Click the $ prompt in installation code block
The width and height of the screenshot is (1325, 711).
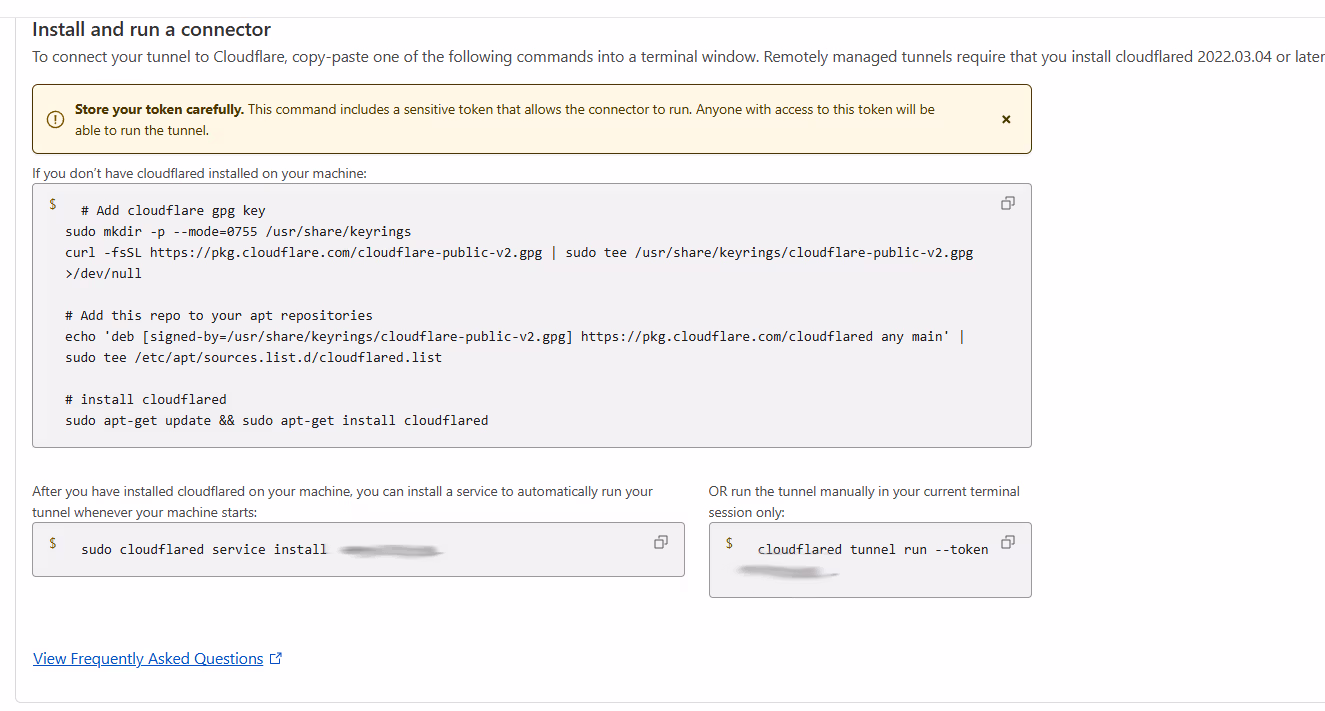[52, 204]
